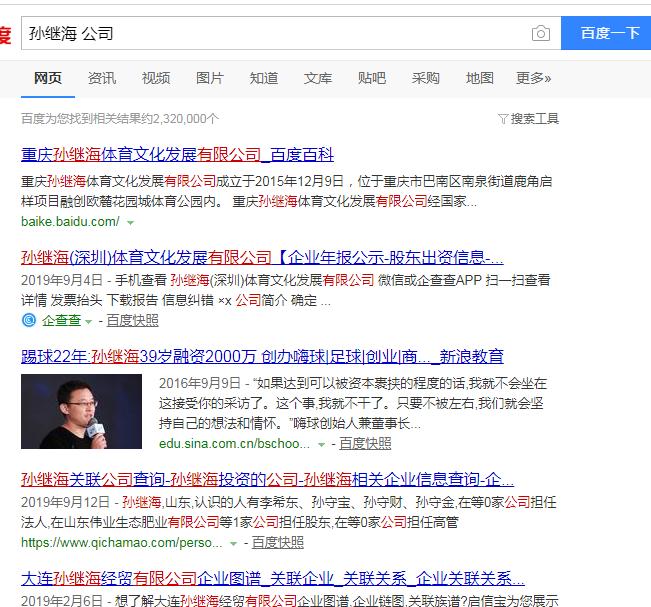
Task: Open the 搜索工具 link
Action: pos(534,119)
